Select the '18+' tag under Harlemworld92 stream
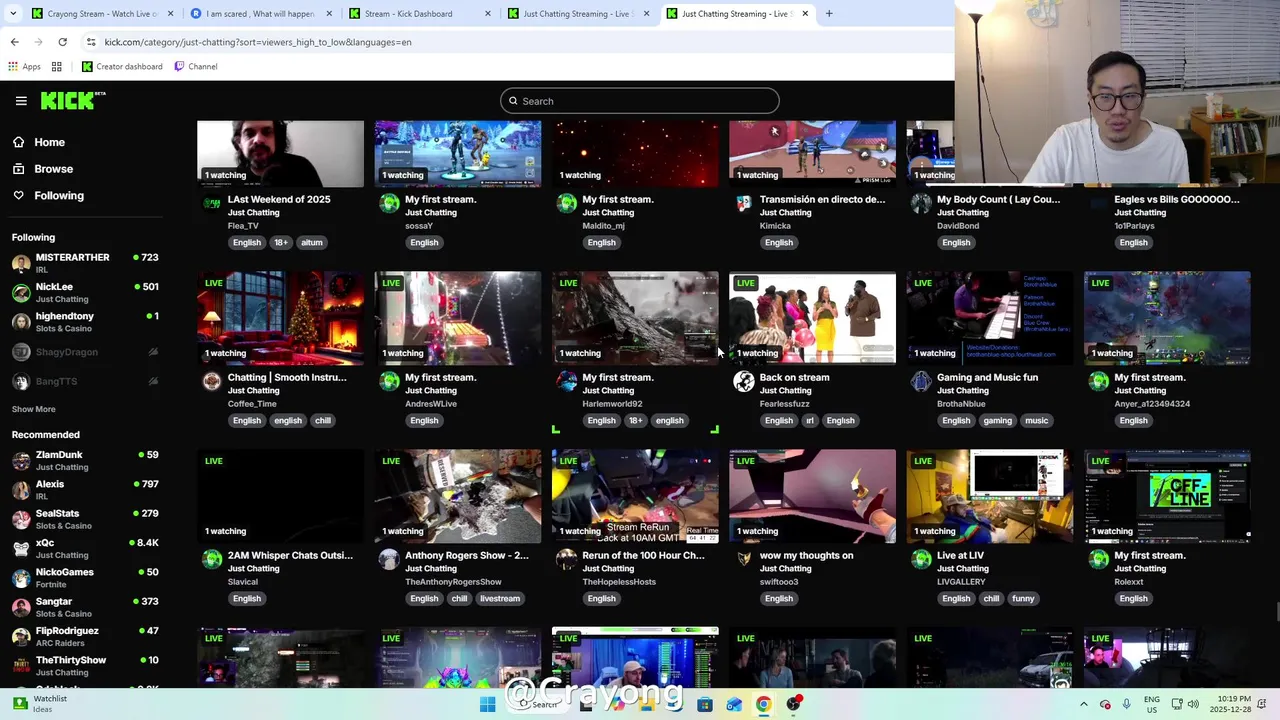The height and width of the screenshot is (720, 1280). point(636,421)
